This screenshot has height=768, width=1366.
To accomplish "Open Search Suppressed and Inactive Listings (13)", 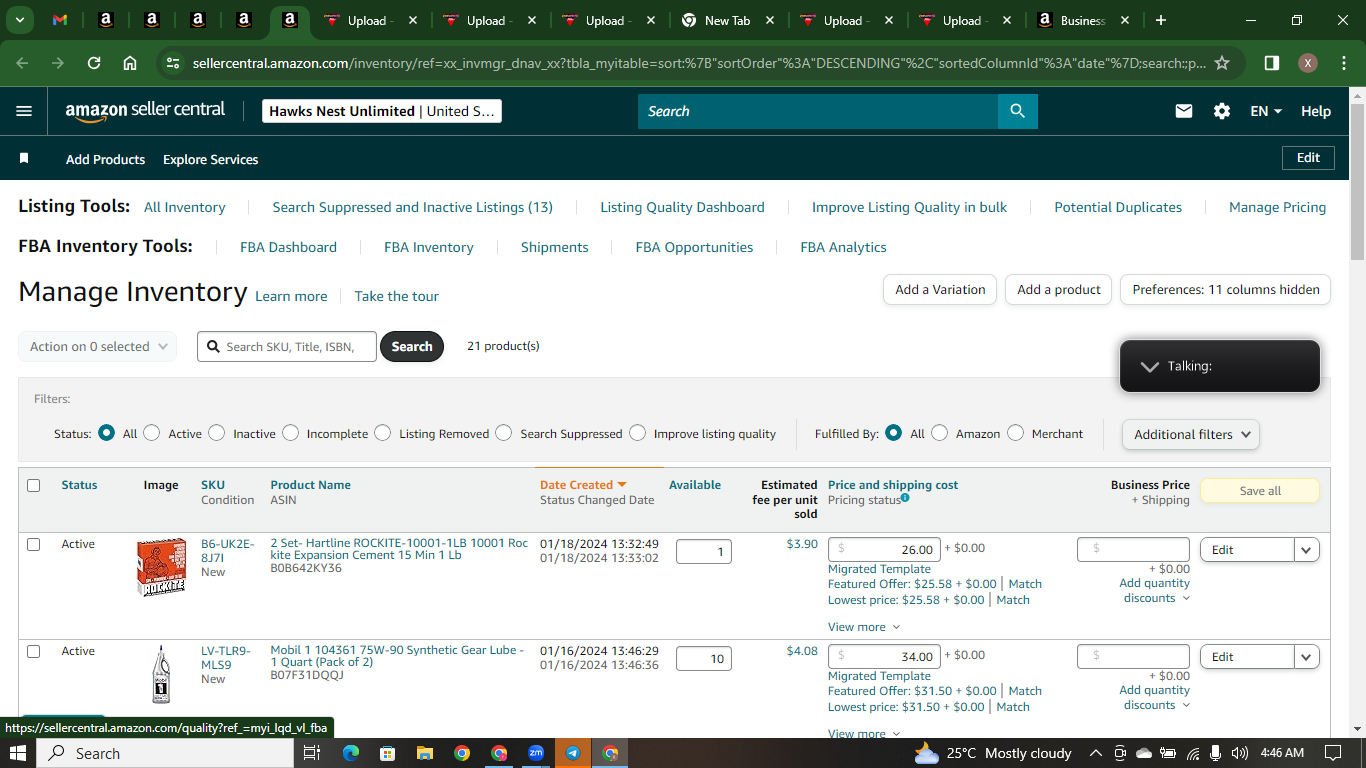I will 413,207.
